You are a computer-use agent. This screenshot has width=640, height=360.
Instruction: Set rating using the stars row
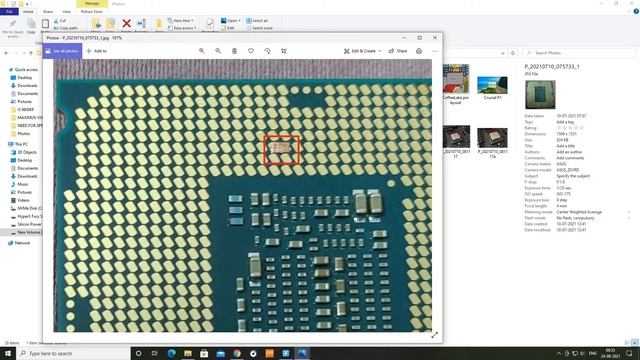point(570,128)
